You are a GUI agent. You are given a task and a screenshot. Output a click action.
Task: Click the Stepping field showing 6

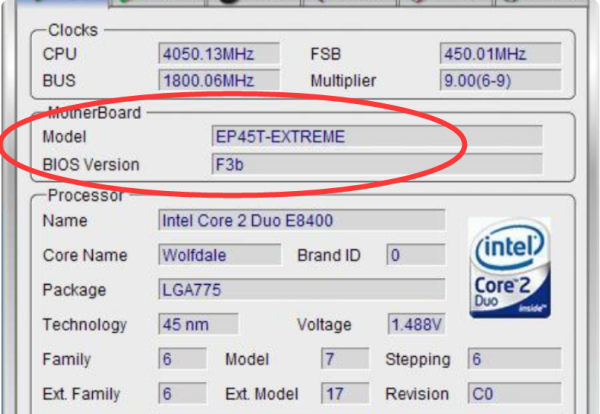click(514, 359)
